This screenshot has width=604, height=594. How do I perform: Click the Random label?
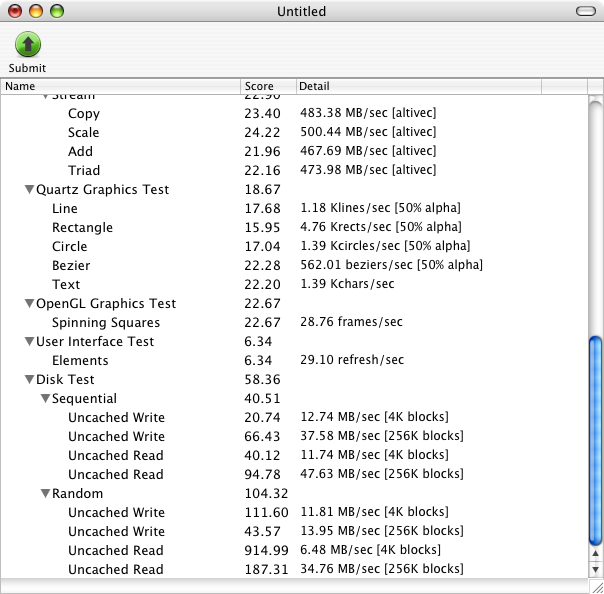77,493
